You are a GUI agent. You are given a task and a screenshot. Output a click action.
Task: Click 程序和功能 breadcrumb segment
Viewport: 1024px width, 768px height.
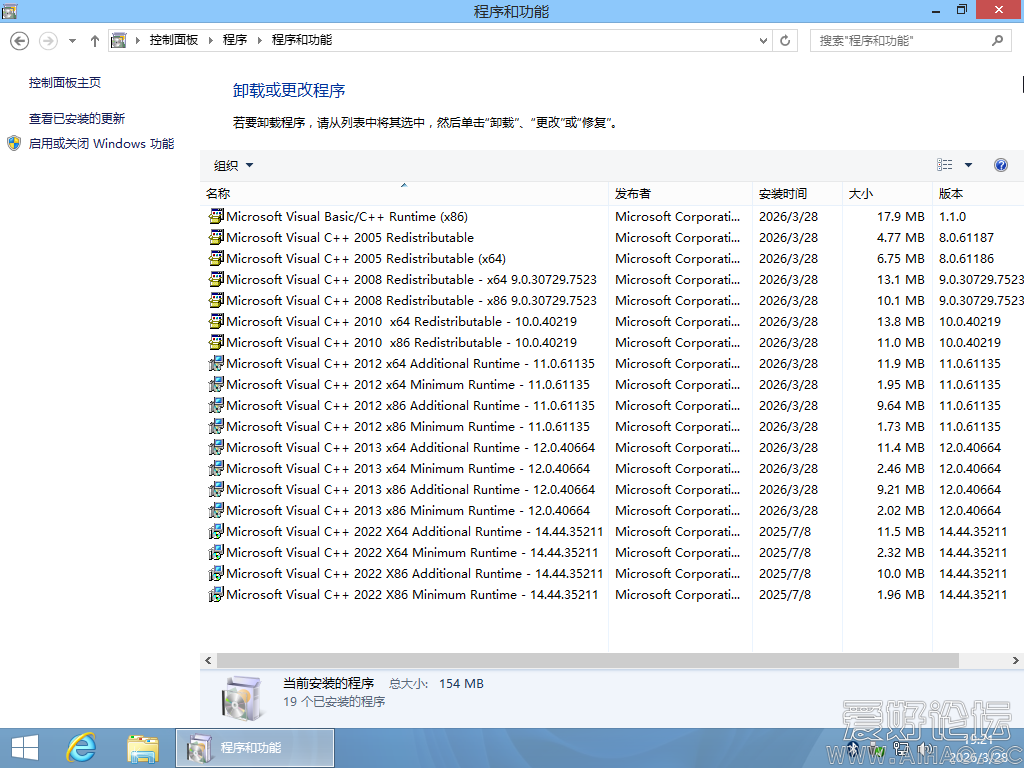pos(302,40)
